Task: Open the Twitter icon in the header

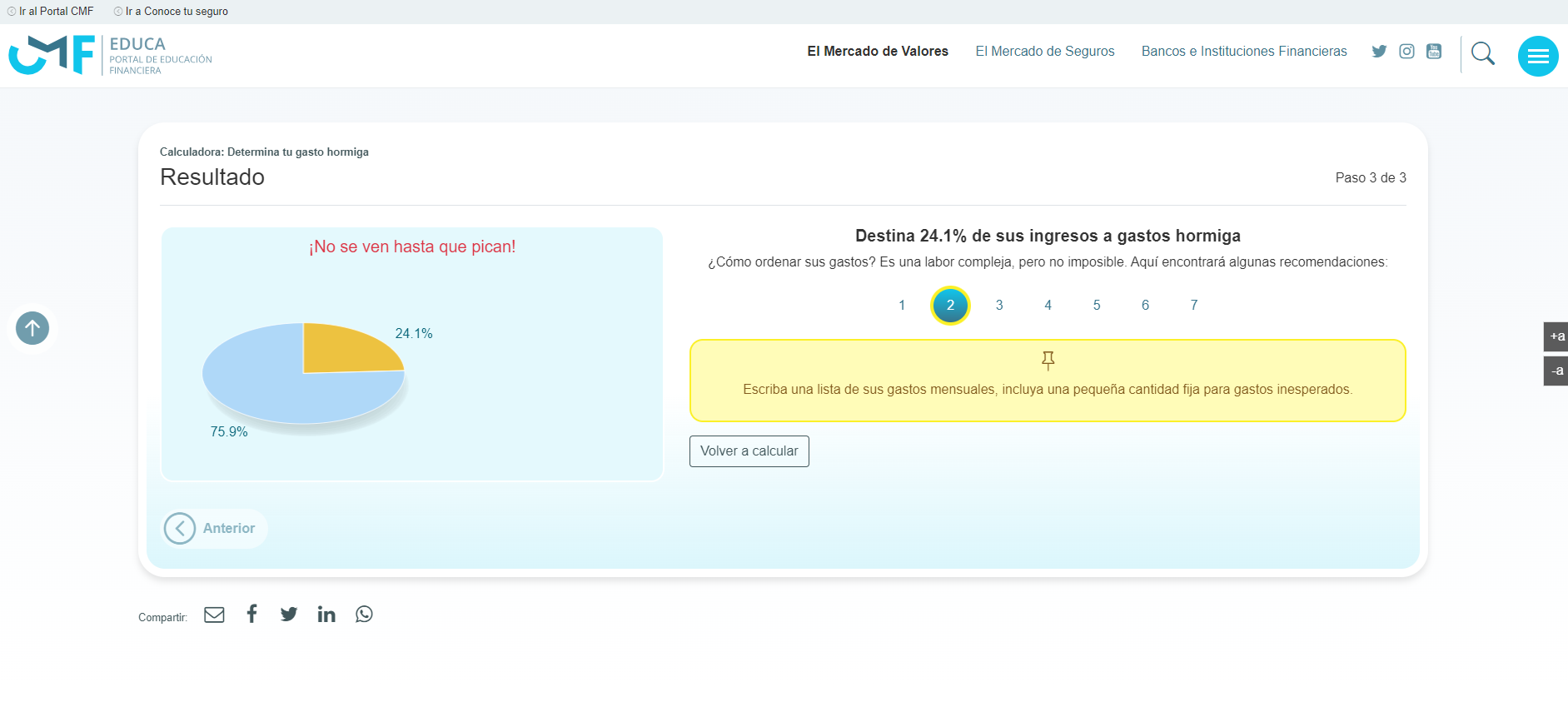Action: click(1379, 52)
